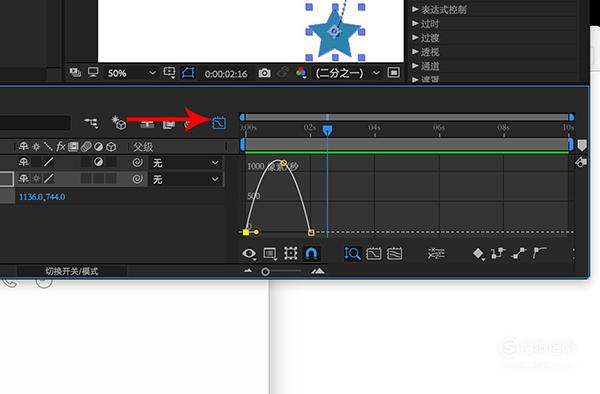Viewport: 600px width, 394px height.
Task: Toggle shy switch on the second layer
Action: [24, 178]
